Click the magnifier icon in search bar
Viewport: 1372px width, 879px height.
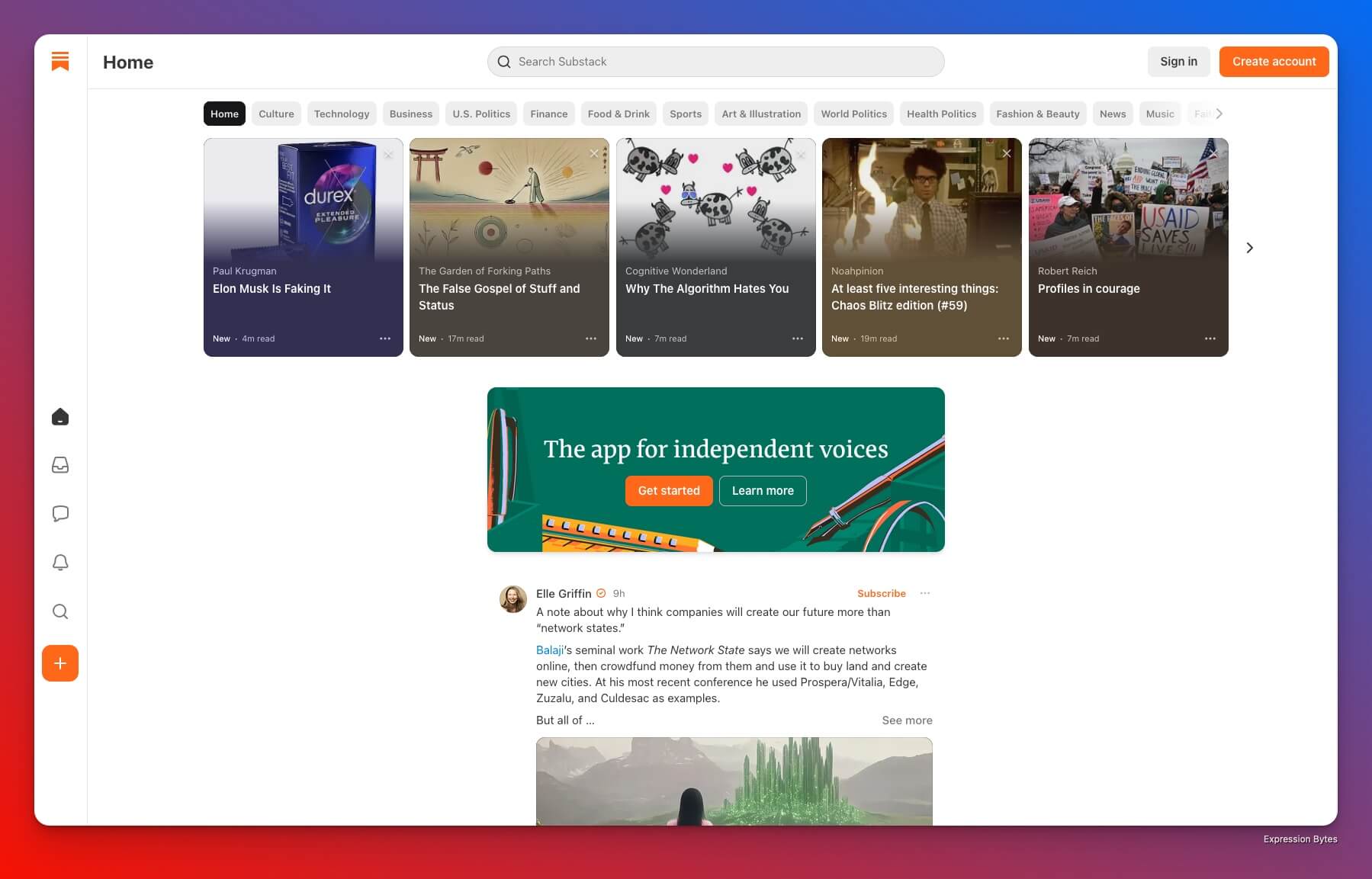coord(504,62)
